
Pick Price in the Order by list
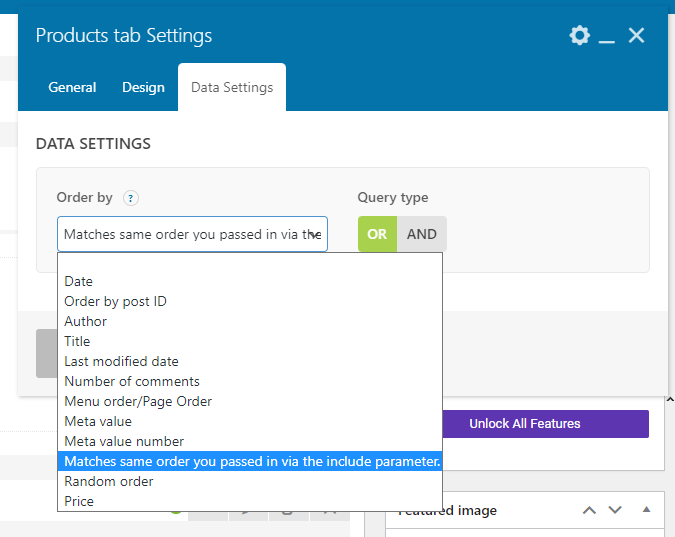79,501
